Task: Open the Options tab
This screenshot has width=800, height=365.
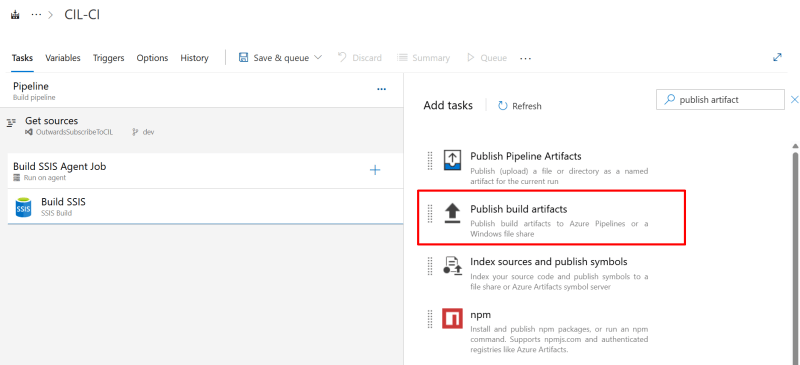Action: tap(152, 58)
